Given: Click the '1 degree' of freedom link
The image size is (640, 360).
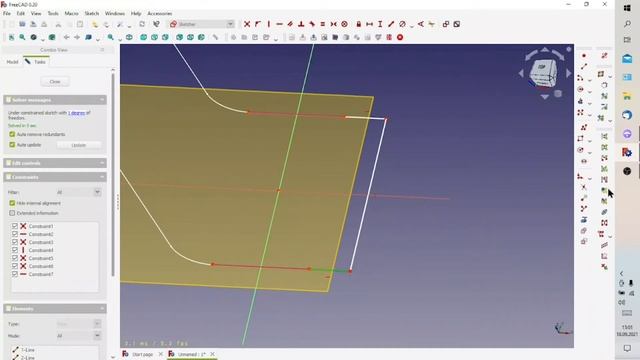Looking at the screenshot, I should pos(76,113).
